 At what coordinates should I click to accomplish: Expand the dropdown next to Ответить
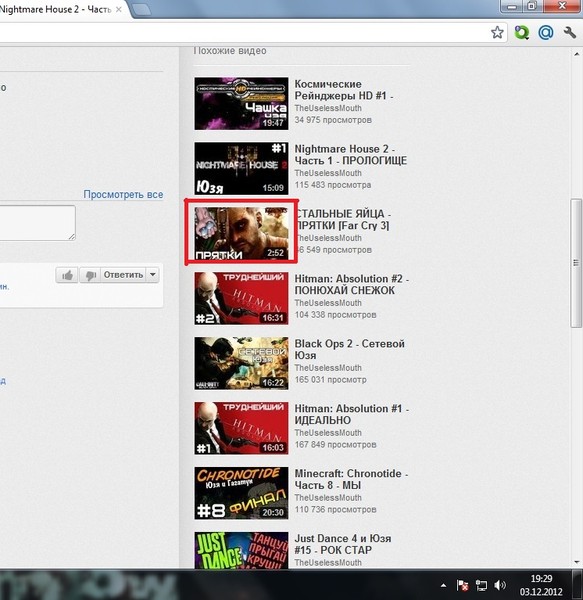[x=152, y=275]
